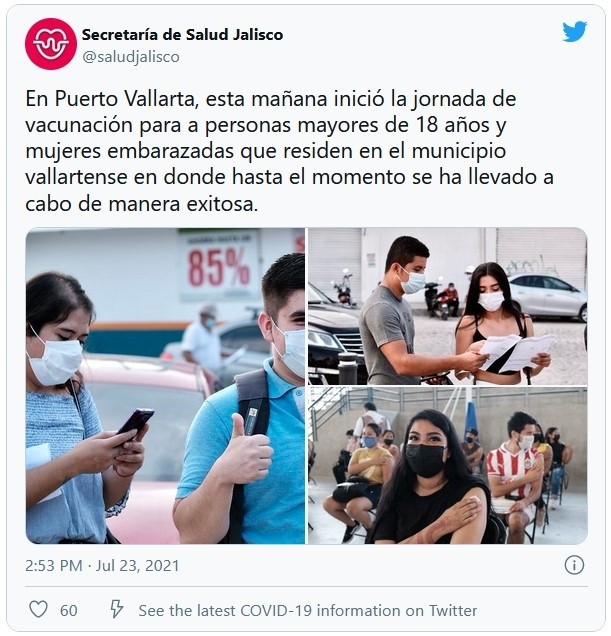Open the tweet timestamp Jul 23, 2021

point(137,565)
